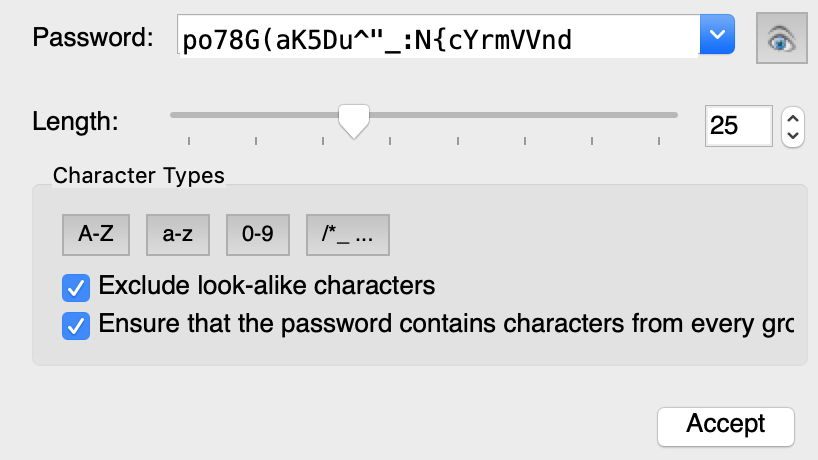
Task: Toggle the /*_ ... special characters button
Action: [347, 235]
